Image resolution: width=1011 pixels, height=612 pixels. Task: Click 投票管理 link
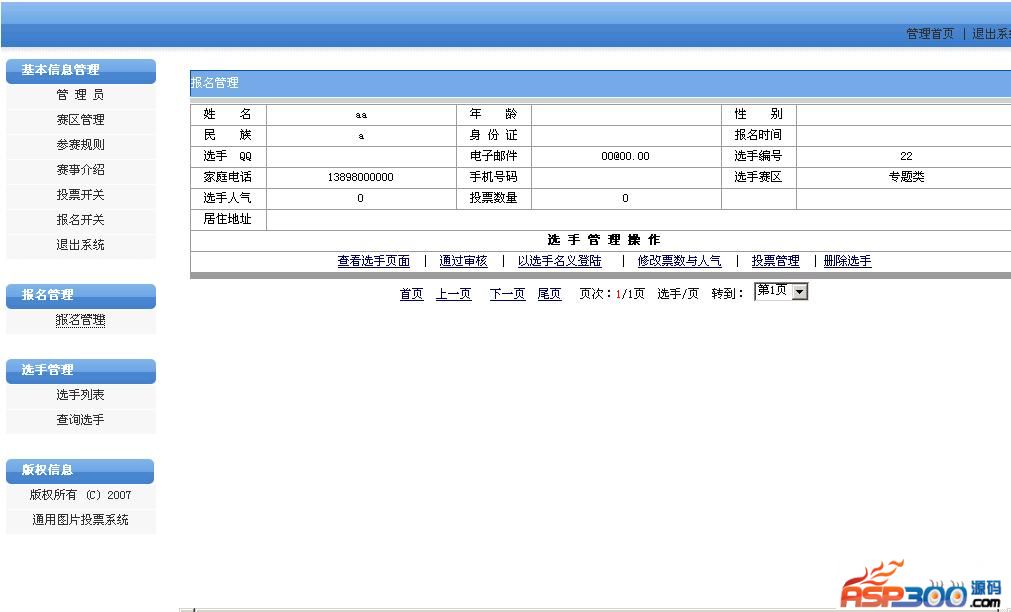click(x=775, y=261)
